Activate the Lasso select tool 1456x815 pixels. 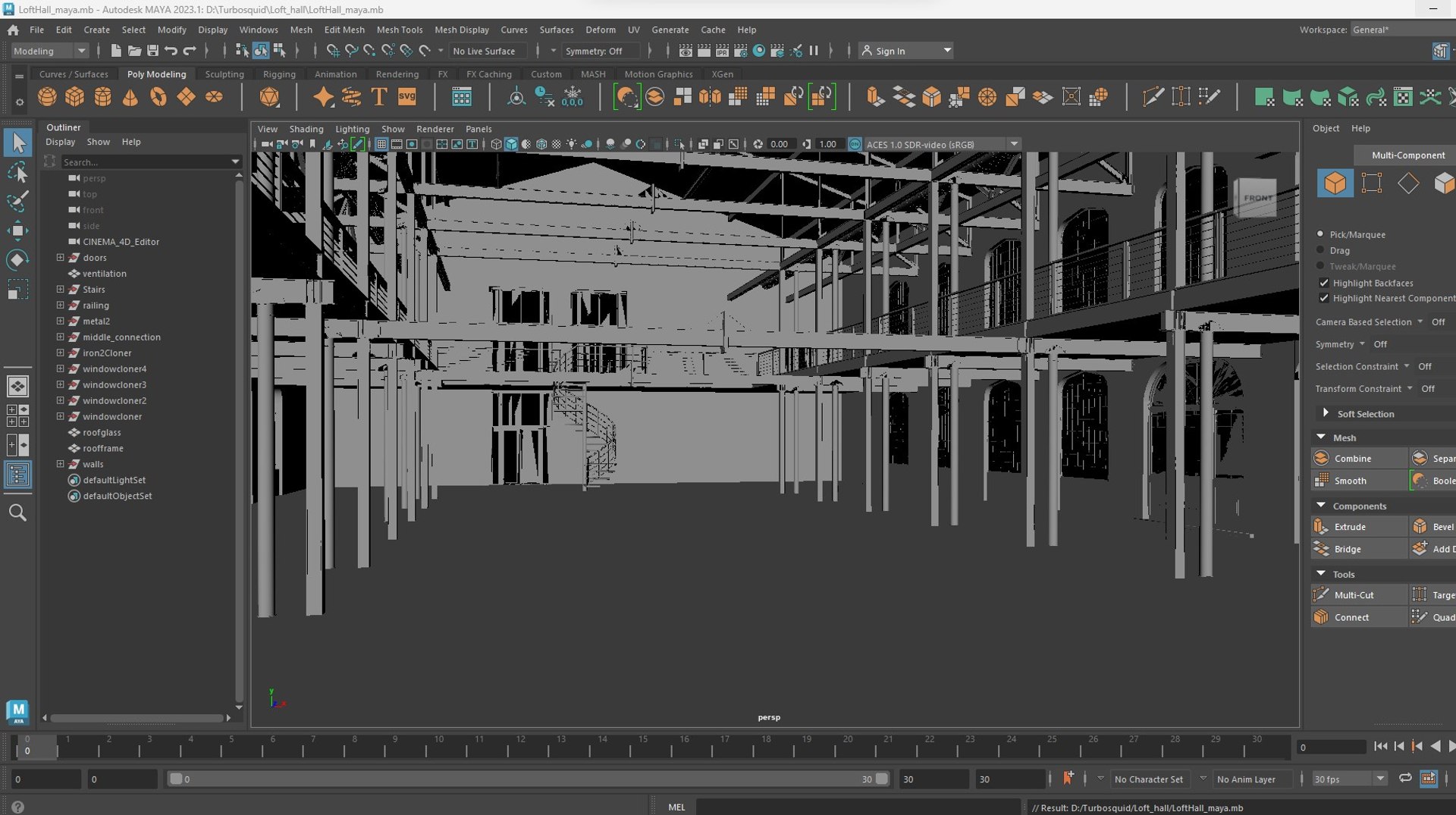(17, 172)
